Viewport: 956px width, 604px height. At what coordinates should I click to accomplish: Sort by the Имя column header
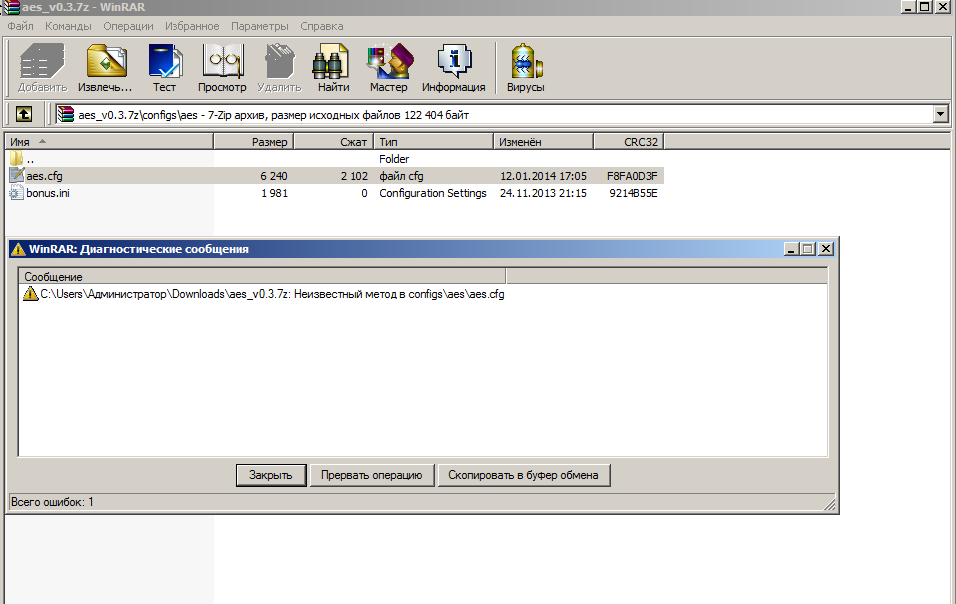110,141
